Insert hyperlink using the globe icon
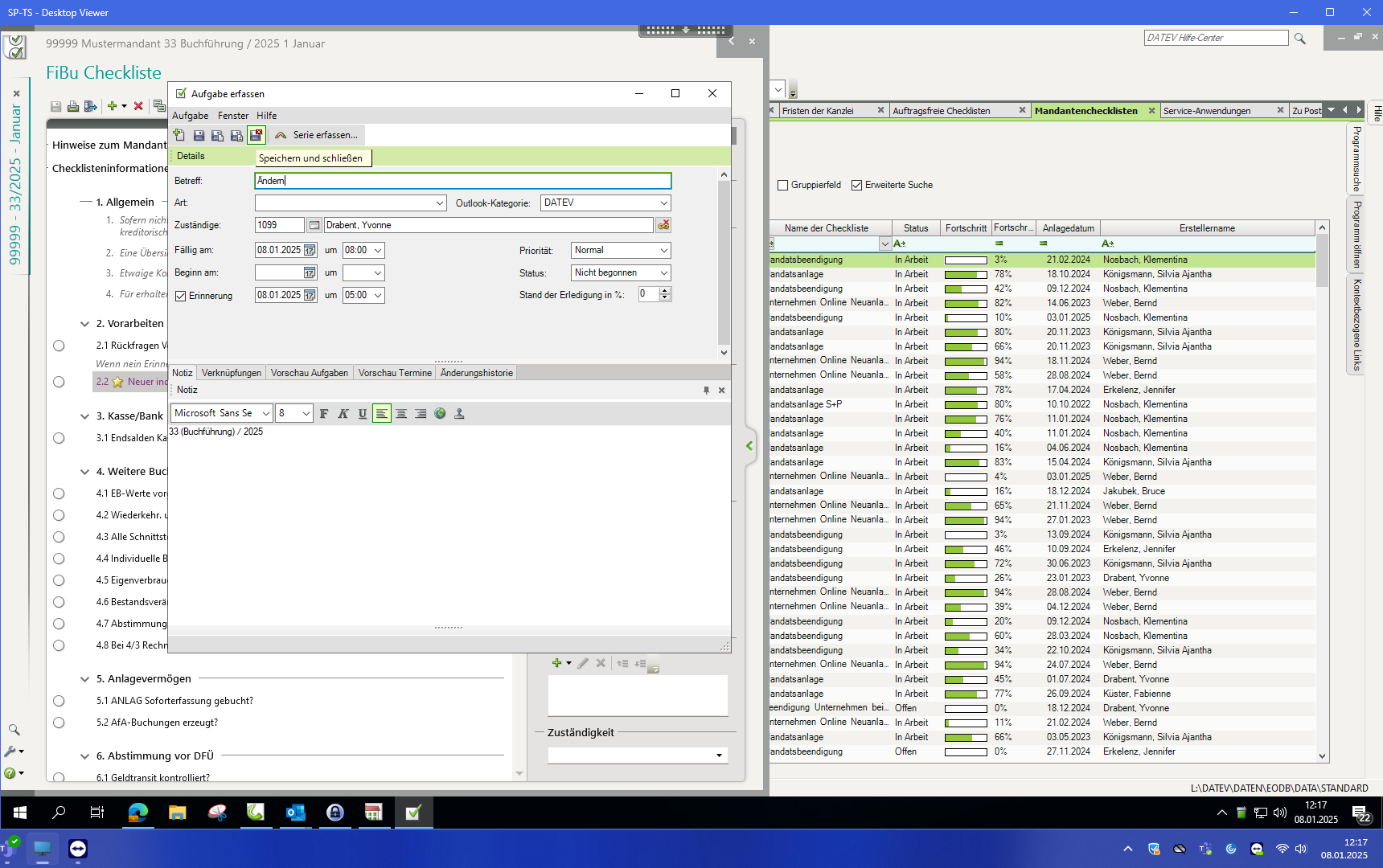This screenshot has width=1383, height=868. pyautogui.click(x=440, y=414)
